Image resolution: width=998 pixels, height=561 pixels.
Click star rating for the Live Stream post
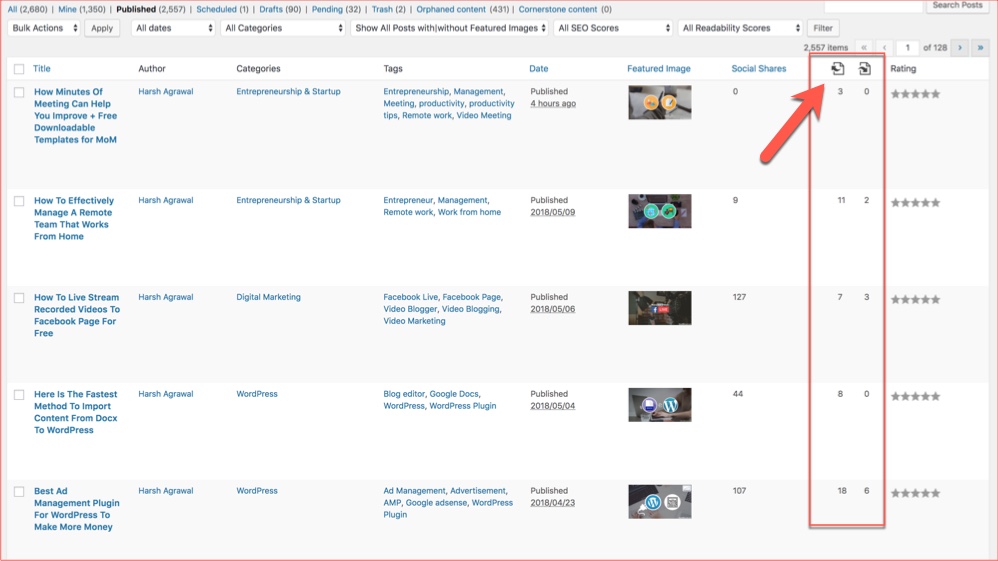(915, 299)
